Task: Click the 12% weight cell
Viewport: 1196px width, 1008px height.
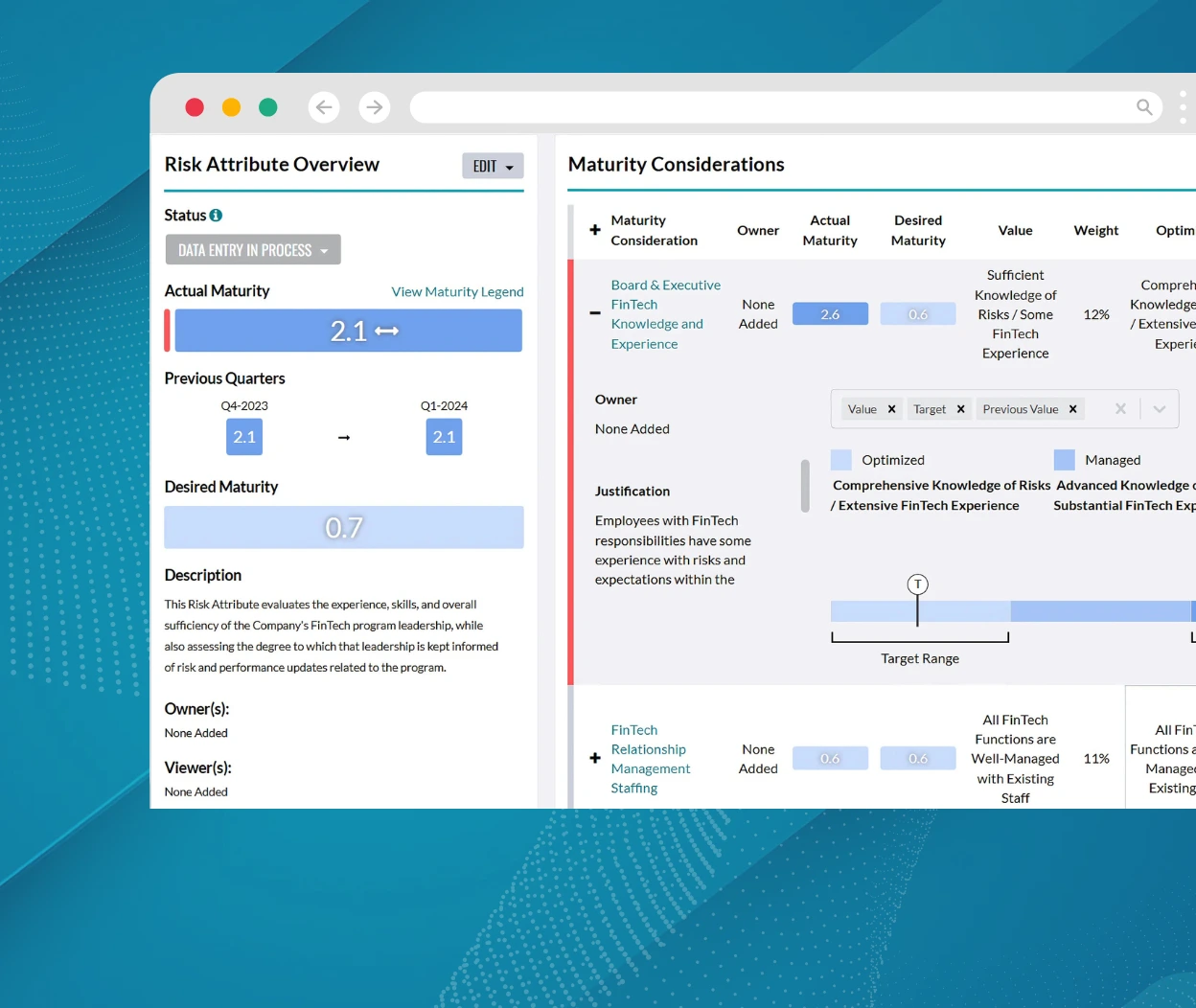Action: [1096, 314]
